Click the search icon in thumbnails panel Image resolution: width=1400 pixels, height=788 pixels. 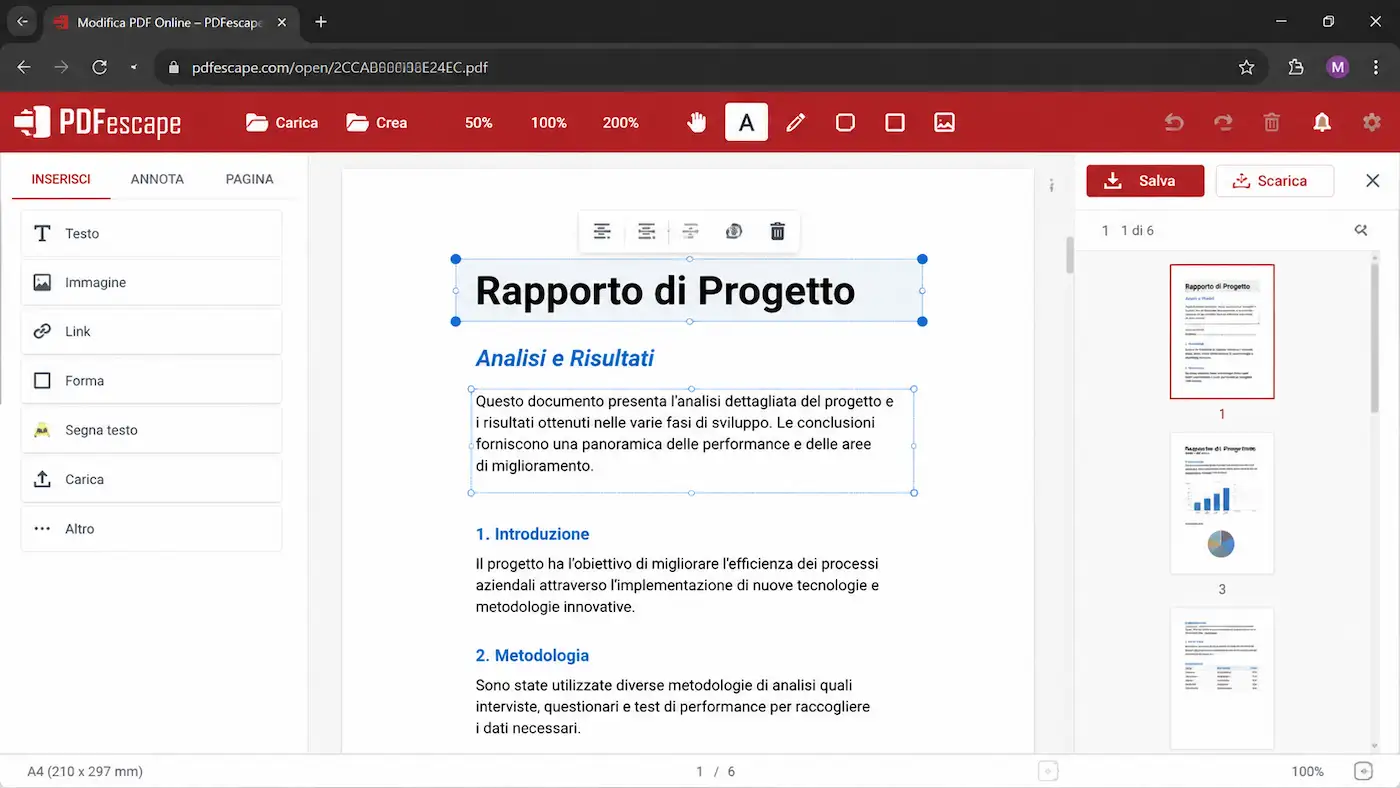coord(1361,230)
